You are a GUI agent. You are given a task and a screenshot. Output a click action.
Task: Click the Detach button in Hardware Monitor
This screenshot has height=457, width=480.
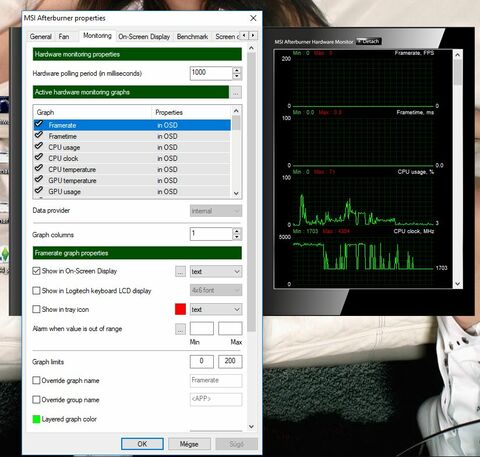369,41
